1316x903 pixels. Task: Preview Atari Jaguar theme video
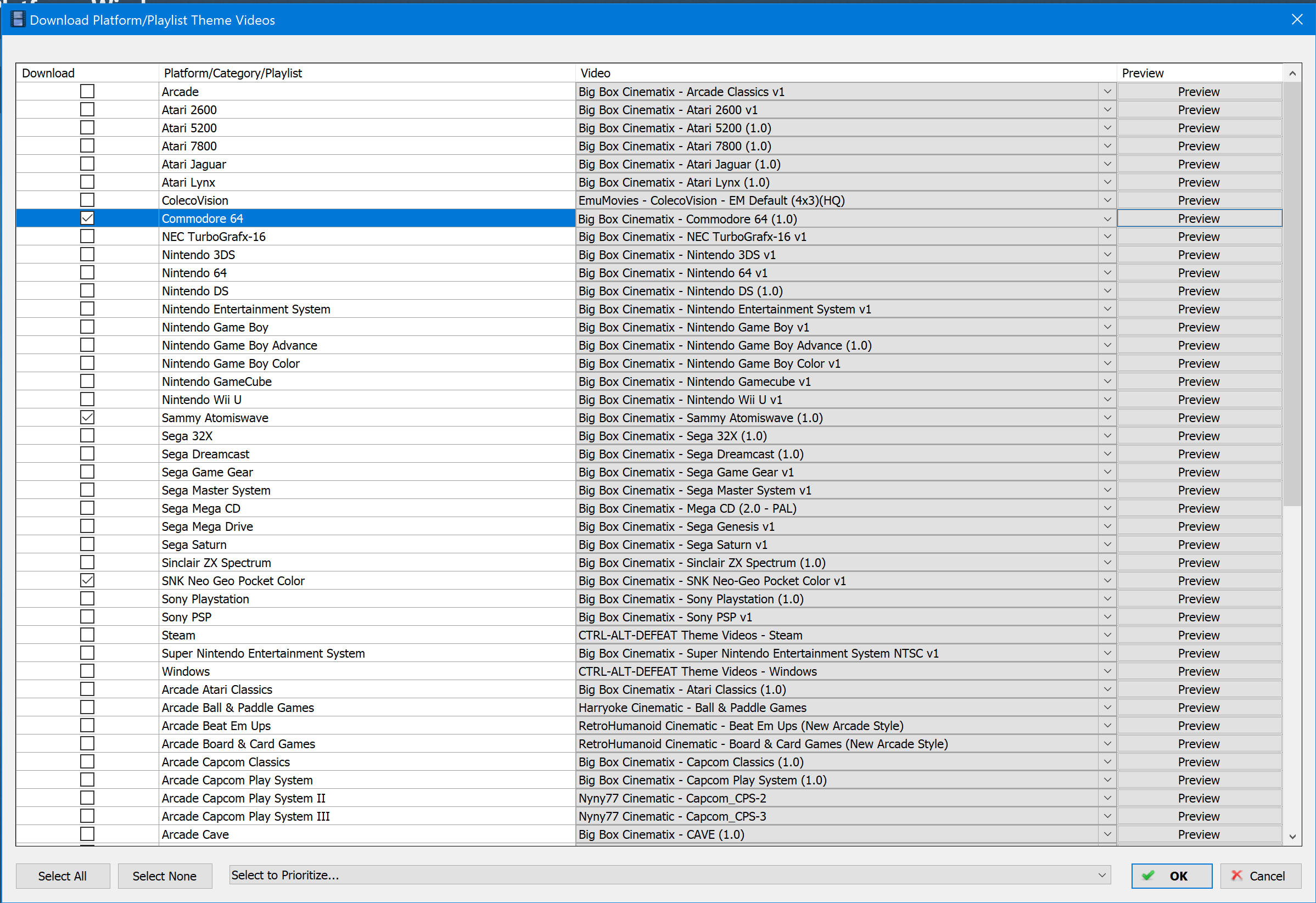tap(1200, 164)
